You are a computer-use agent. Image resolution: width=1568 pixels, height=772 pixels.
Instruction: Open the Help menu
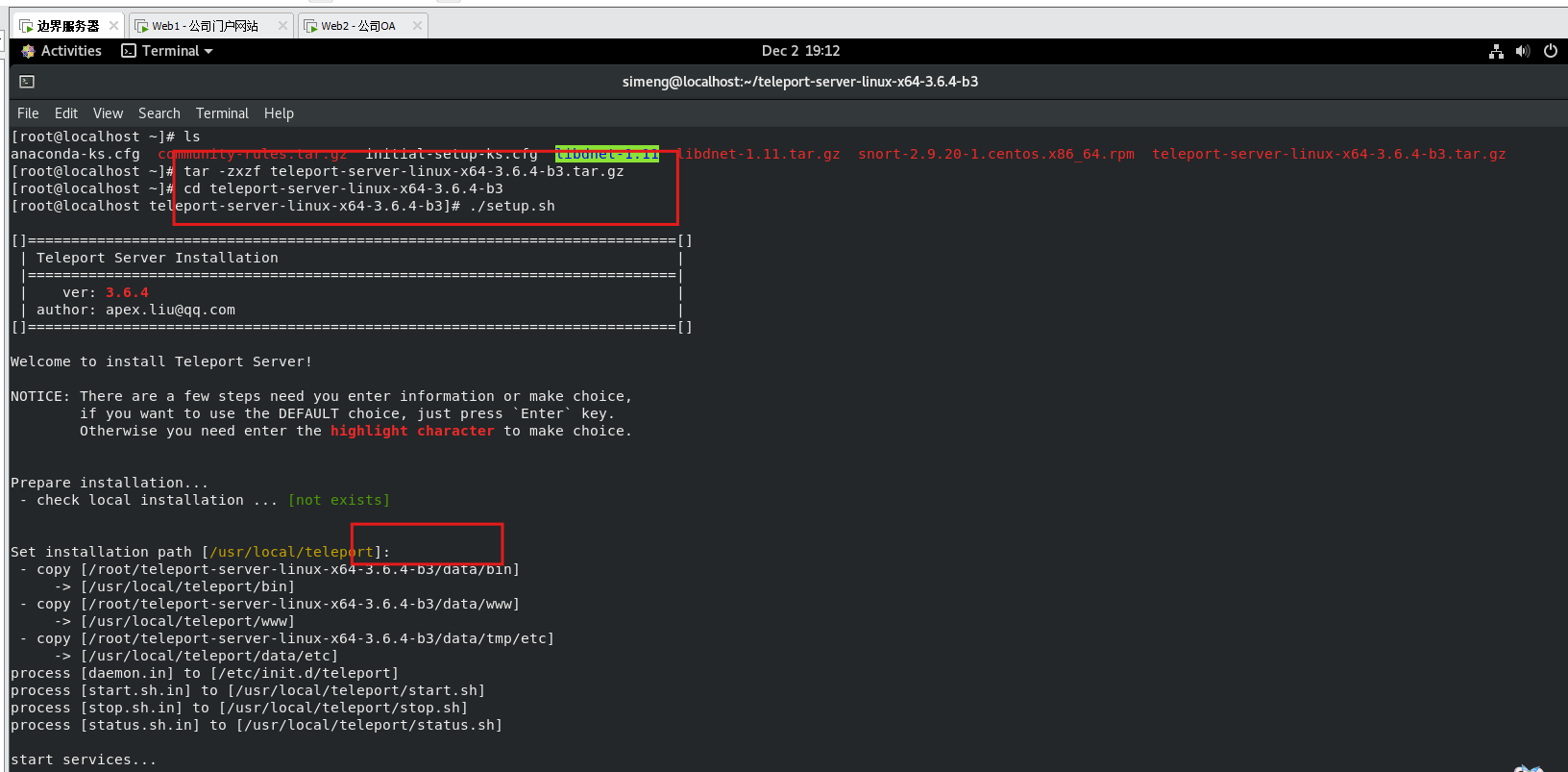click(279, 113)
